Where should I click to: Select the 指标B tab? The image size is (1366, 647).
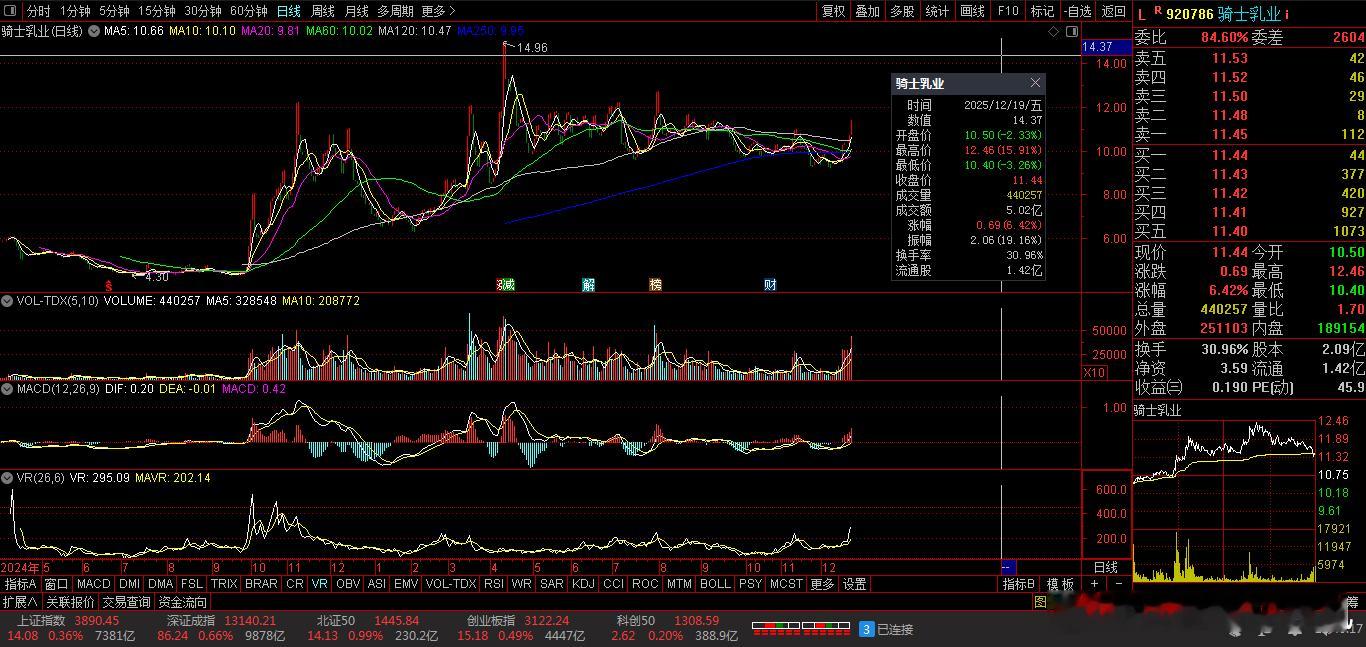pos(1019,584)
